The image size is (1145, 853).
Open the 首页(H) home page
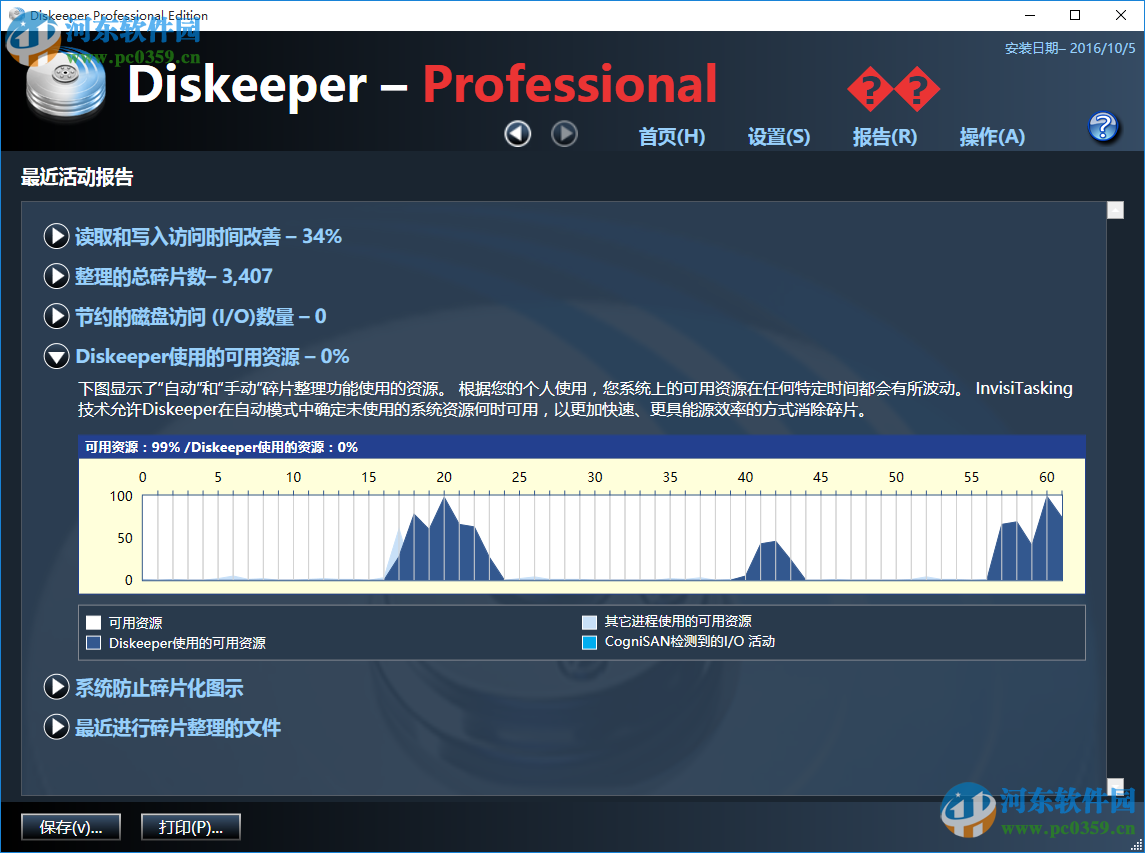tap(671, 137)
